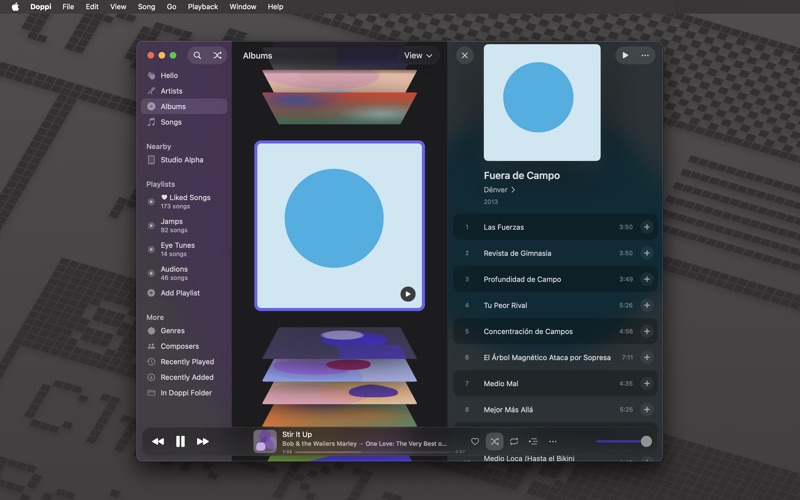Close the album detail panel

(x=464, y=55)
